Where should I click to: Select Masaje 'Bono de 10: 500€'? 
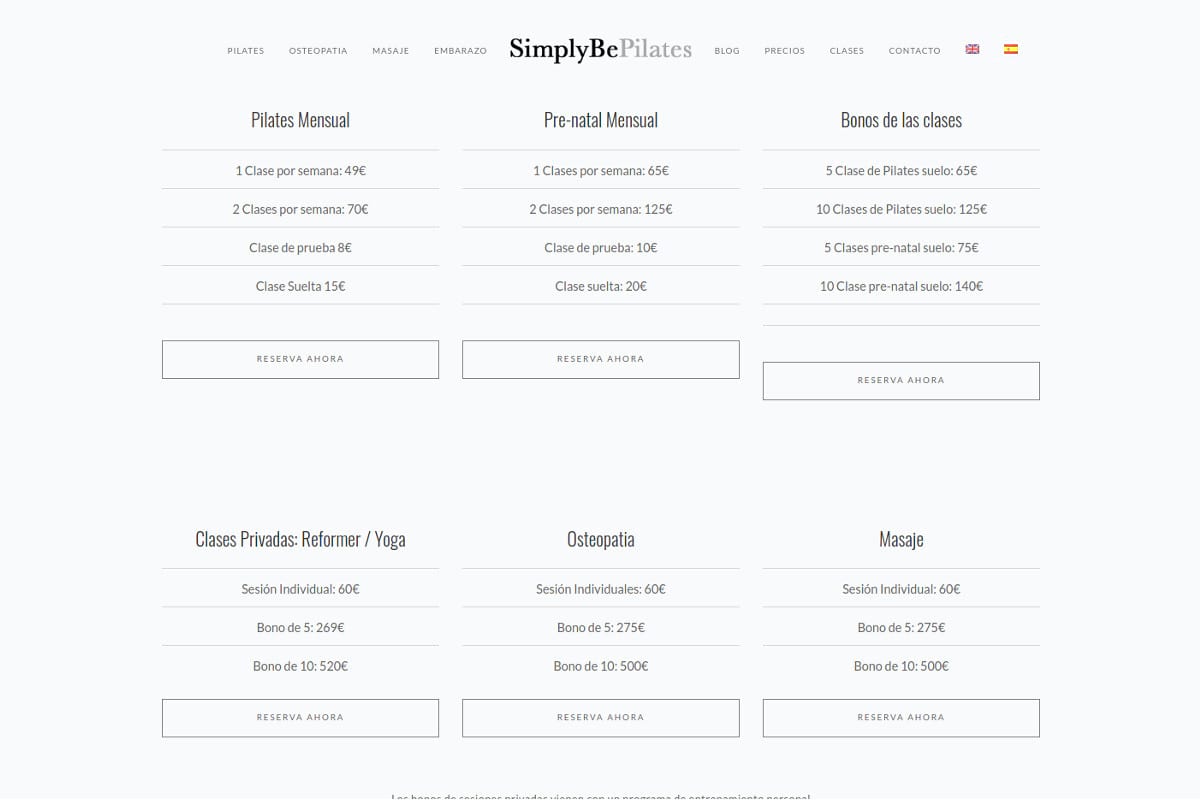pos(901,666)
